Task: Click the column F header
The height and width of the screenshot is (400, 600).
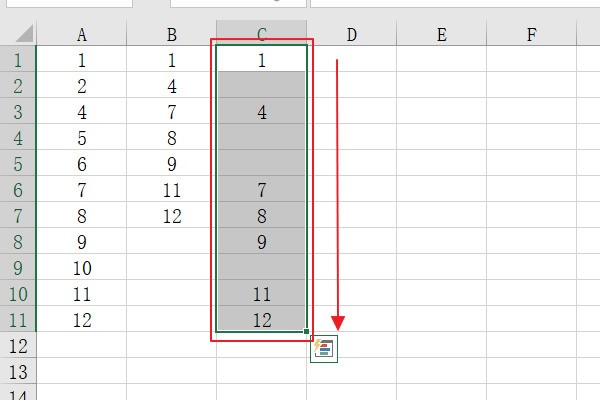Action: (x=531, y=34)
